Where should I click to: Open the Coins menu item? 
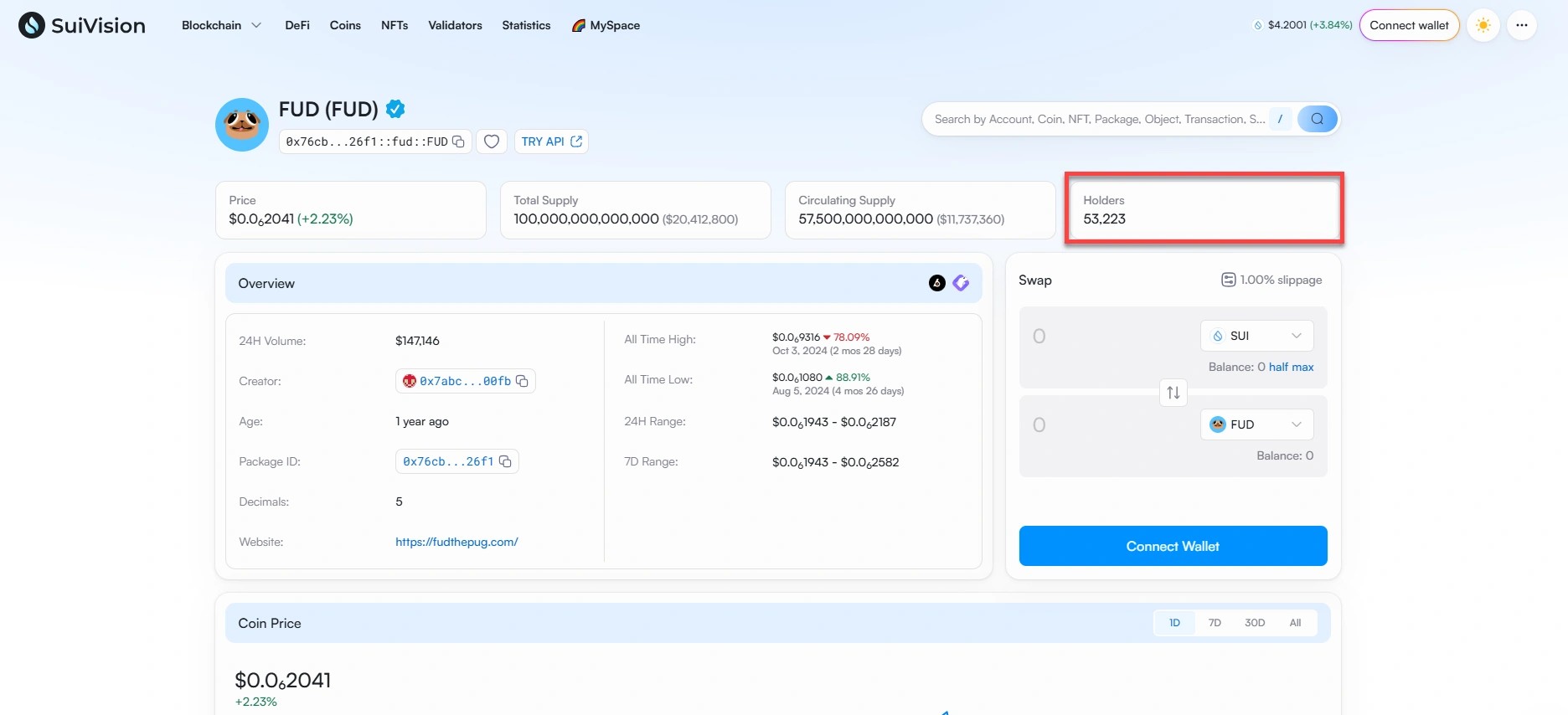345,25
